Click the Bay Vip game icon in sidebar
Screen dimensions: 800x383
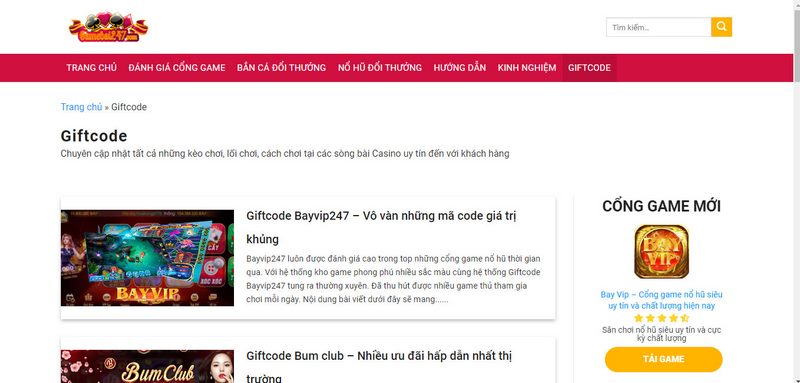(661, 252)
